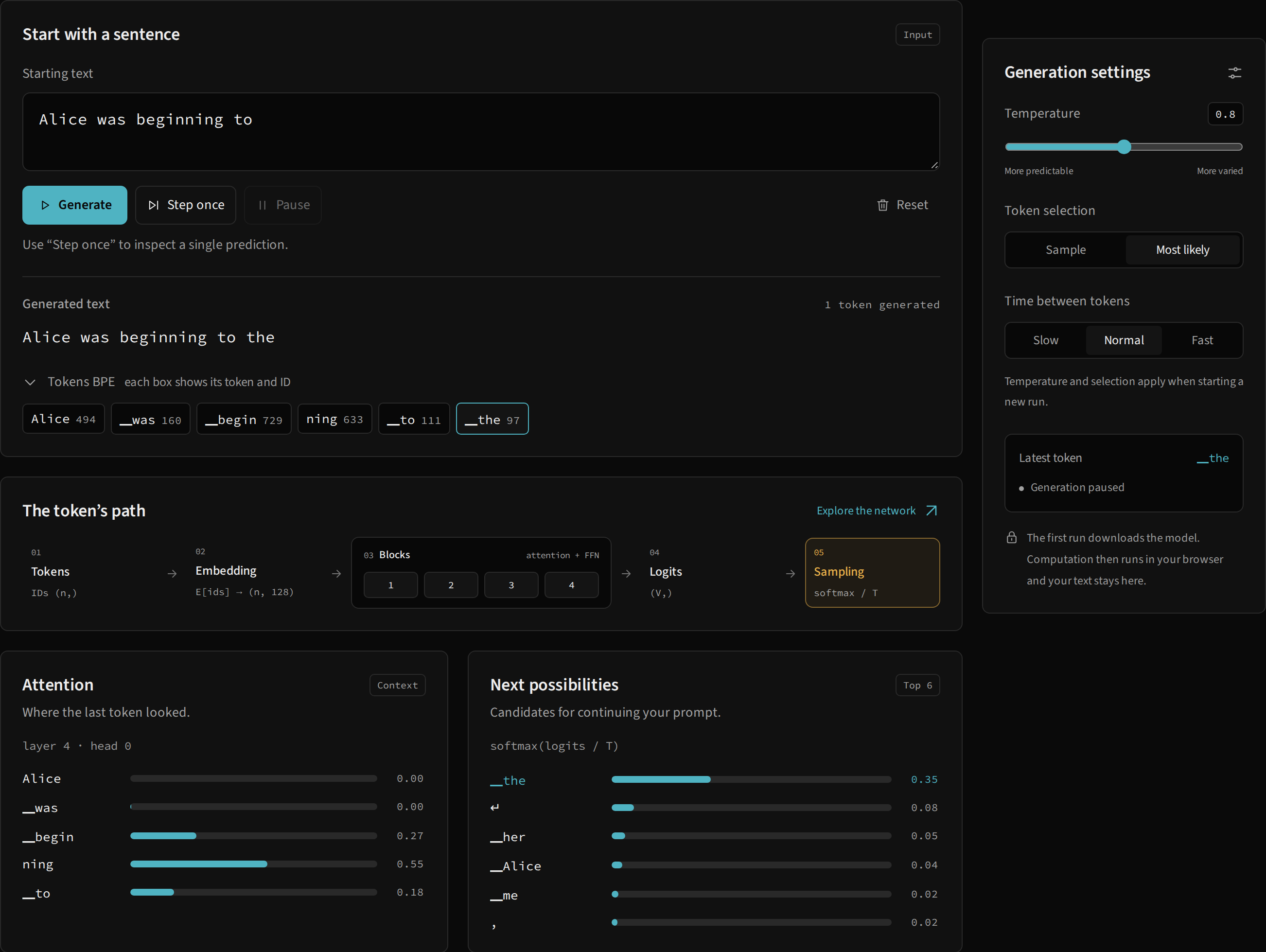Image resolution: width=1266 pixels, height=952 pixels.
Task: Click the _begin 729 token box
Action: [x=244, y=419]
